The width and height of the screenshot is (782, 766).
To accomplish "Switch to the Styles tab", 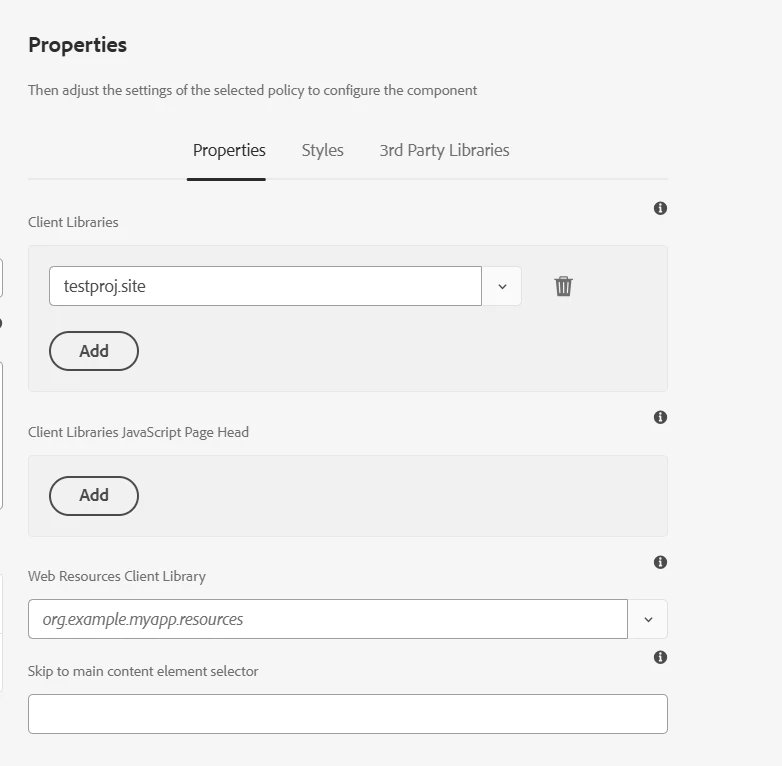I will coord(322,150).
